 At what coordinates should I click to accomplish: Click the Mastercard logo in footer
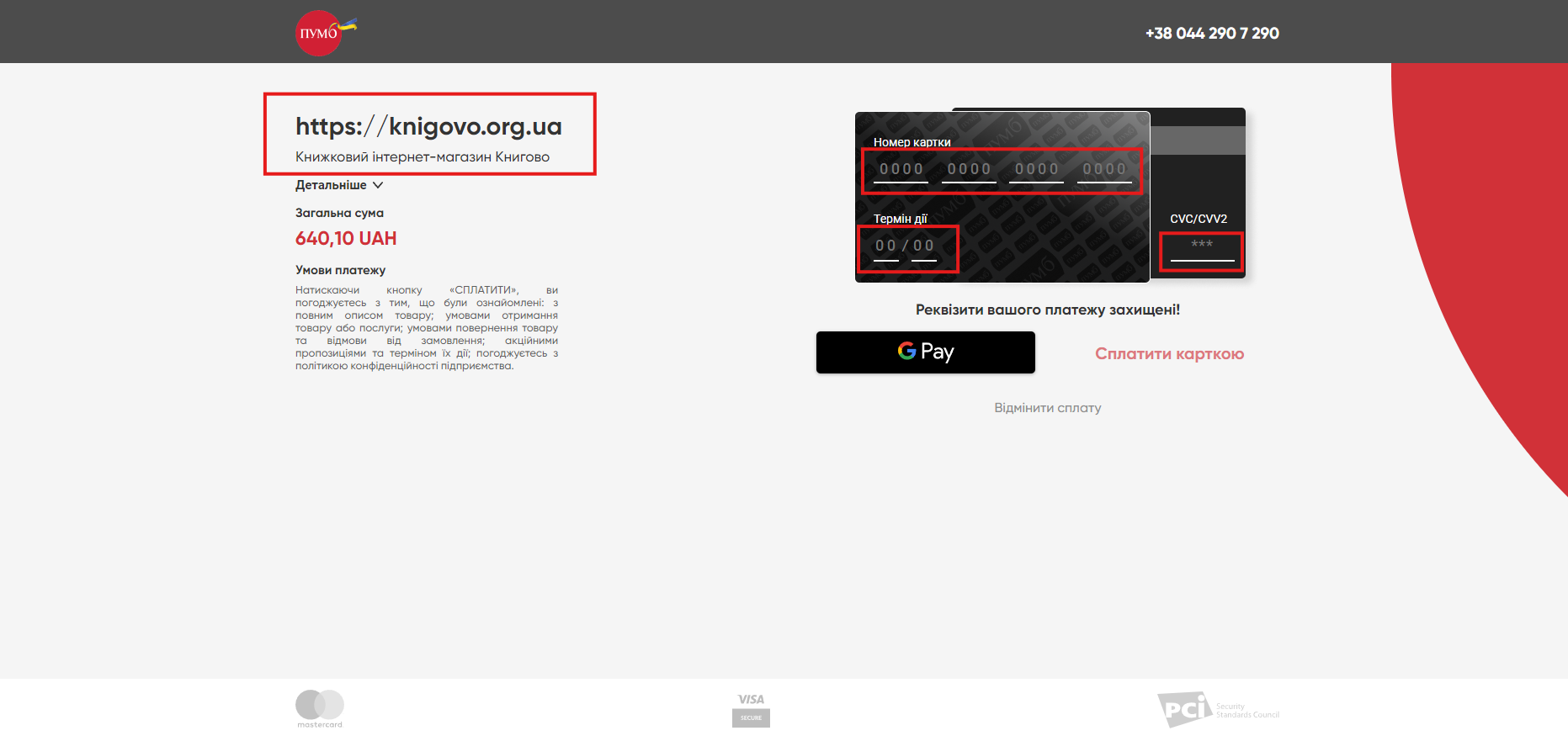tap(320, 707)
